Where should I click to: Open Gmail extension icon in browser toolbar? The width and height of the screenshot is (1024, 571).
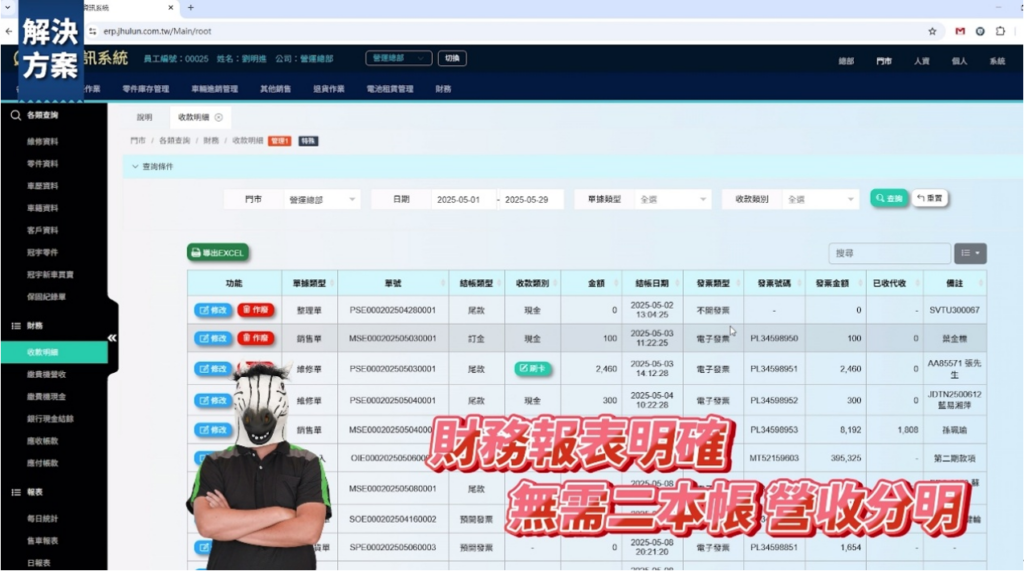pyautogui.click(x=960, y=31)
